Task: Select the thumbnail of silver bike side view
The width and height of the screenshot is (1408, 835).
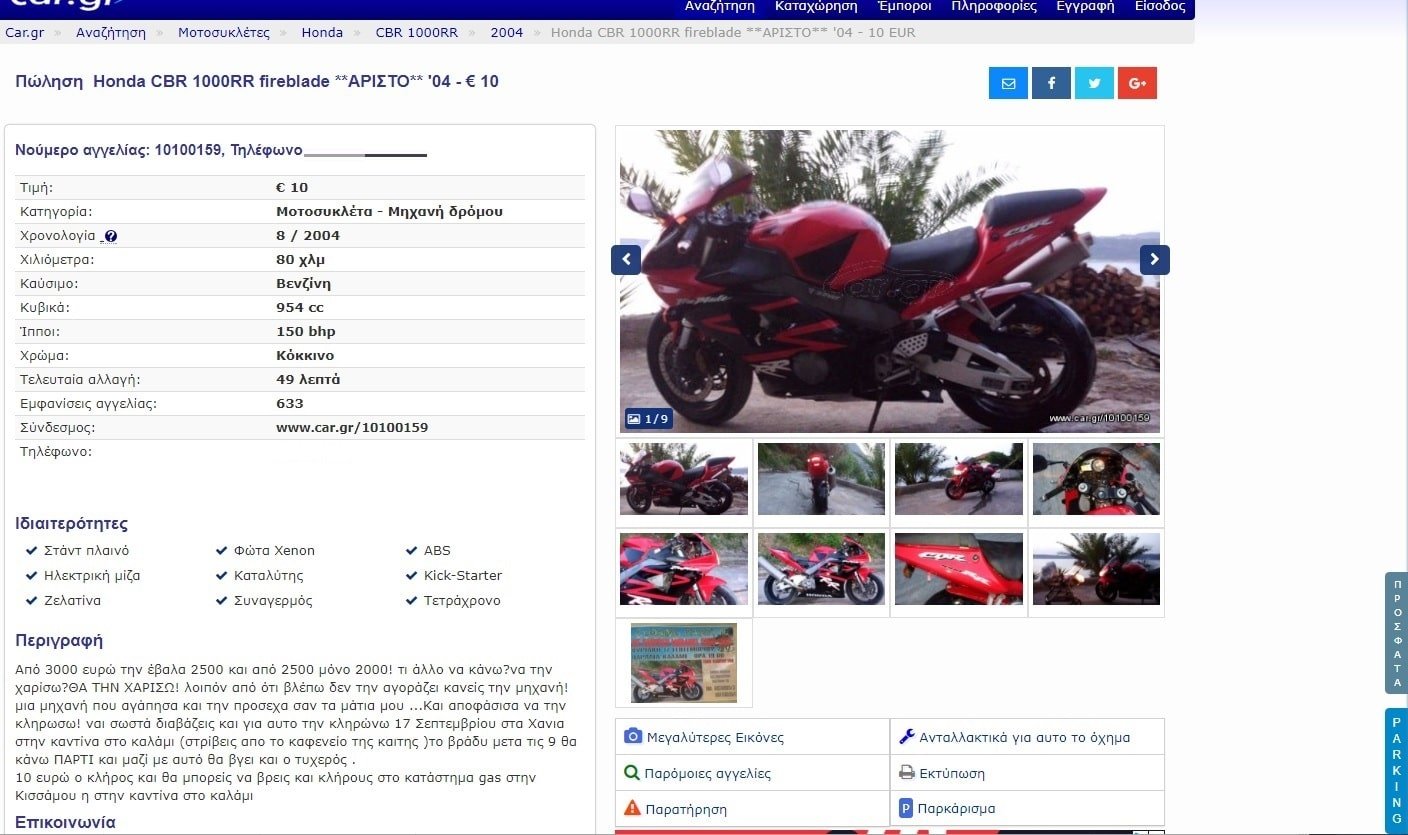Action: click(x=821, y=569)
